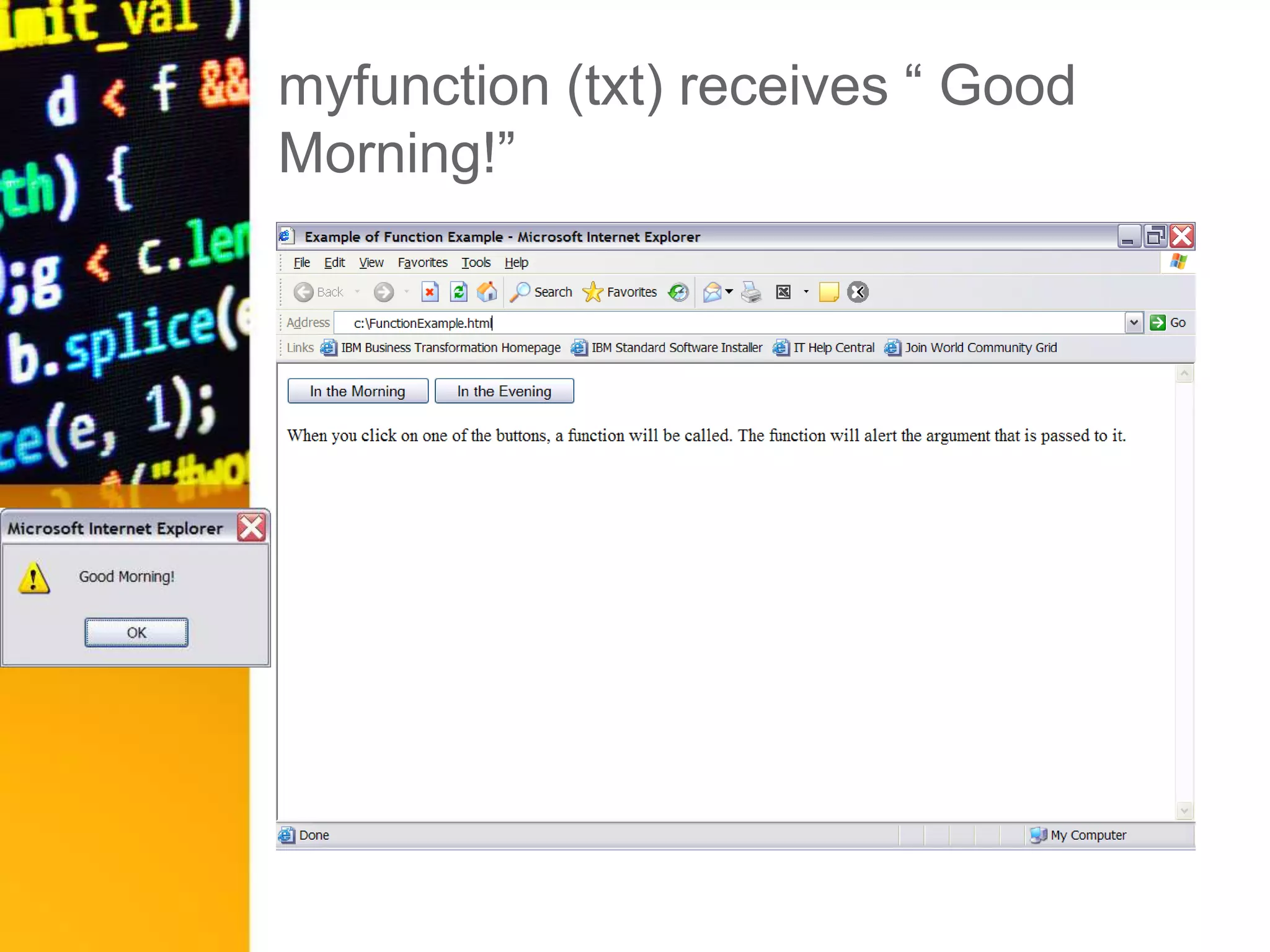Expand the Mail dropdown arrow
Viewport: 1270px width, 952px height.
729,292
